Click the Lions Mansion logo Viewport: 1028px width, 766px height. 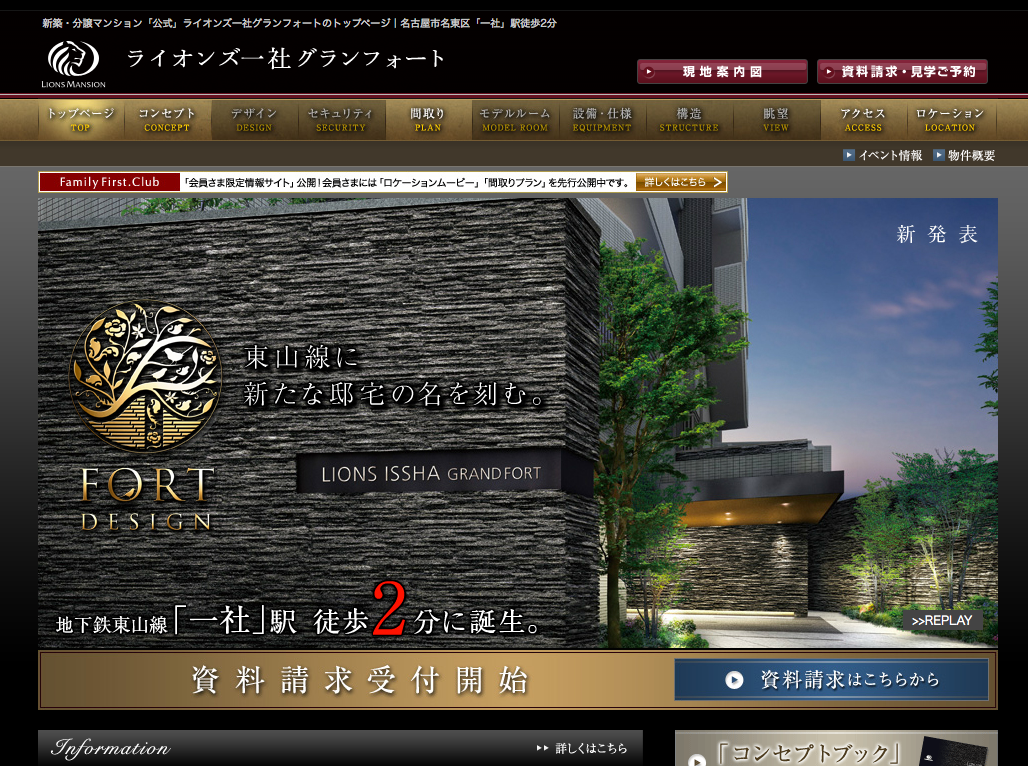coord(66,65)
